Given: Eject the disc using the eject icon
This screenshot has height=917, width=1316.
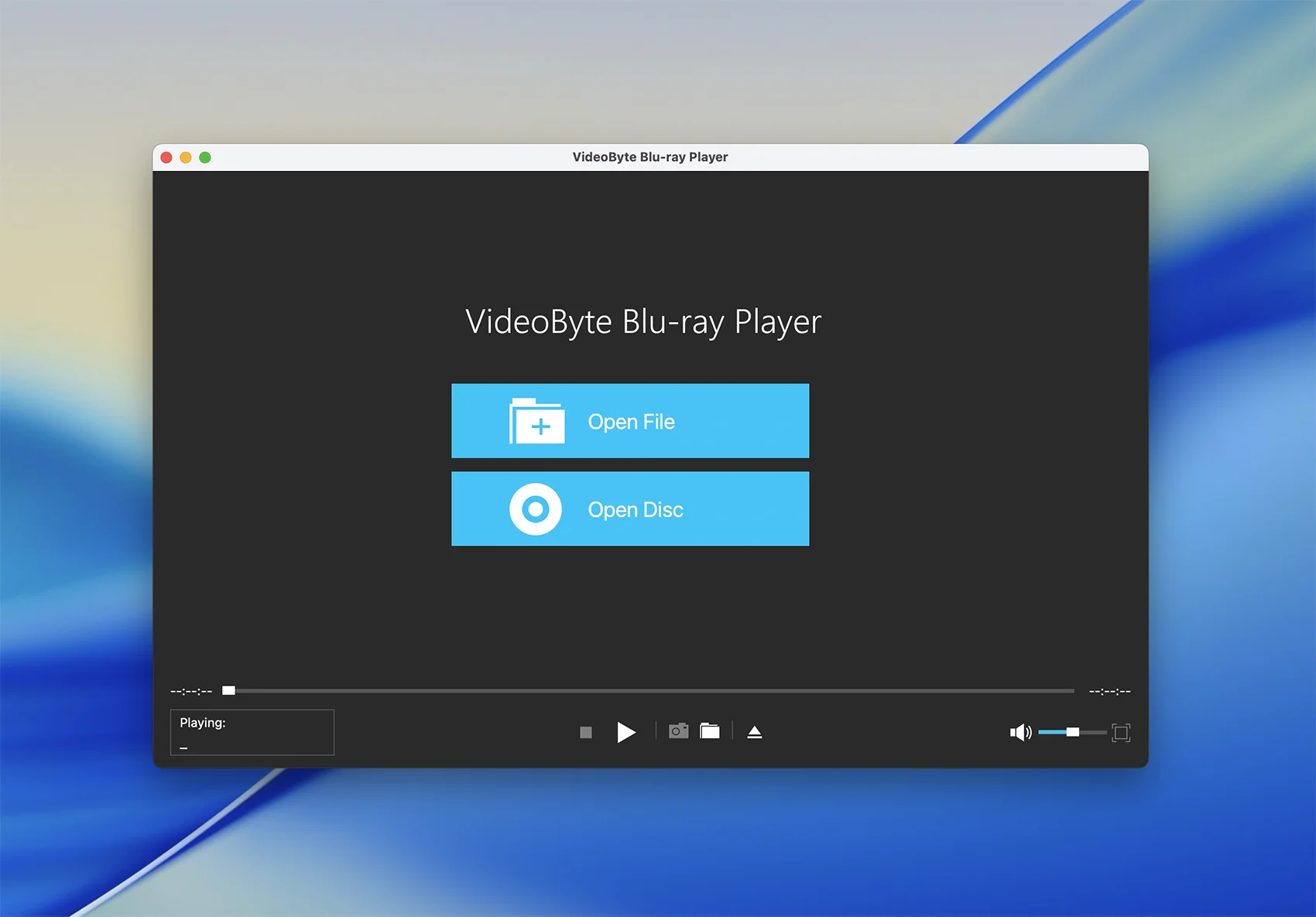Looking at the screenshot, I should (755, 732).
